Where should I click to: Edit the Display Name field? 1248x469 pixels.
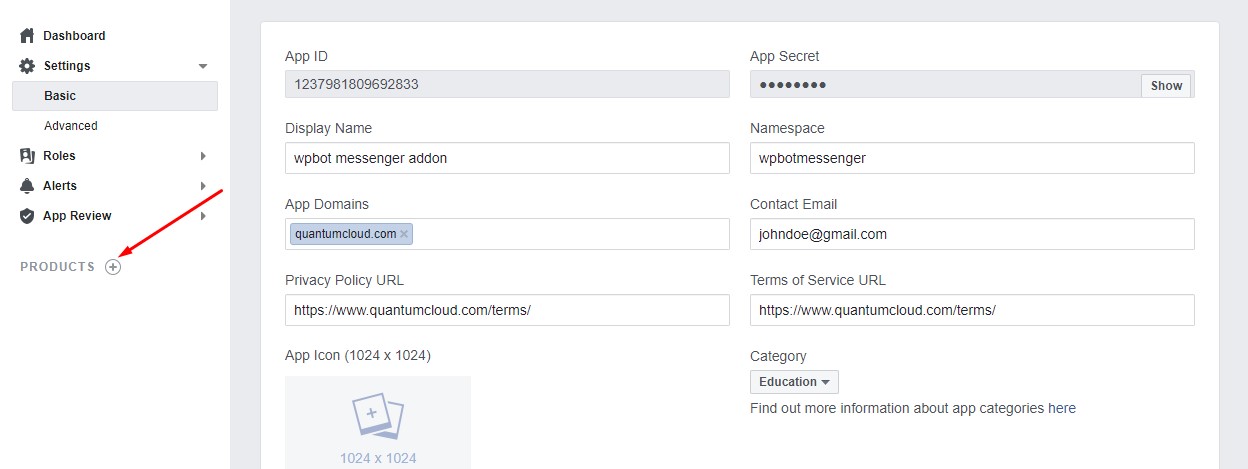(x=507, y=158)
